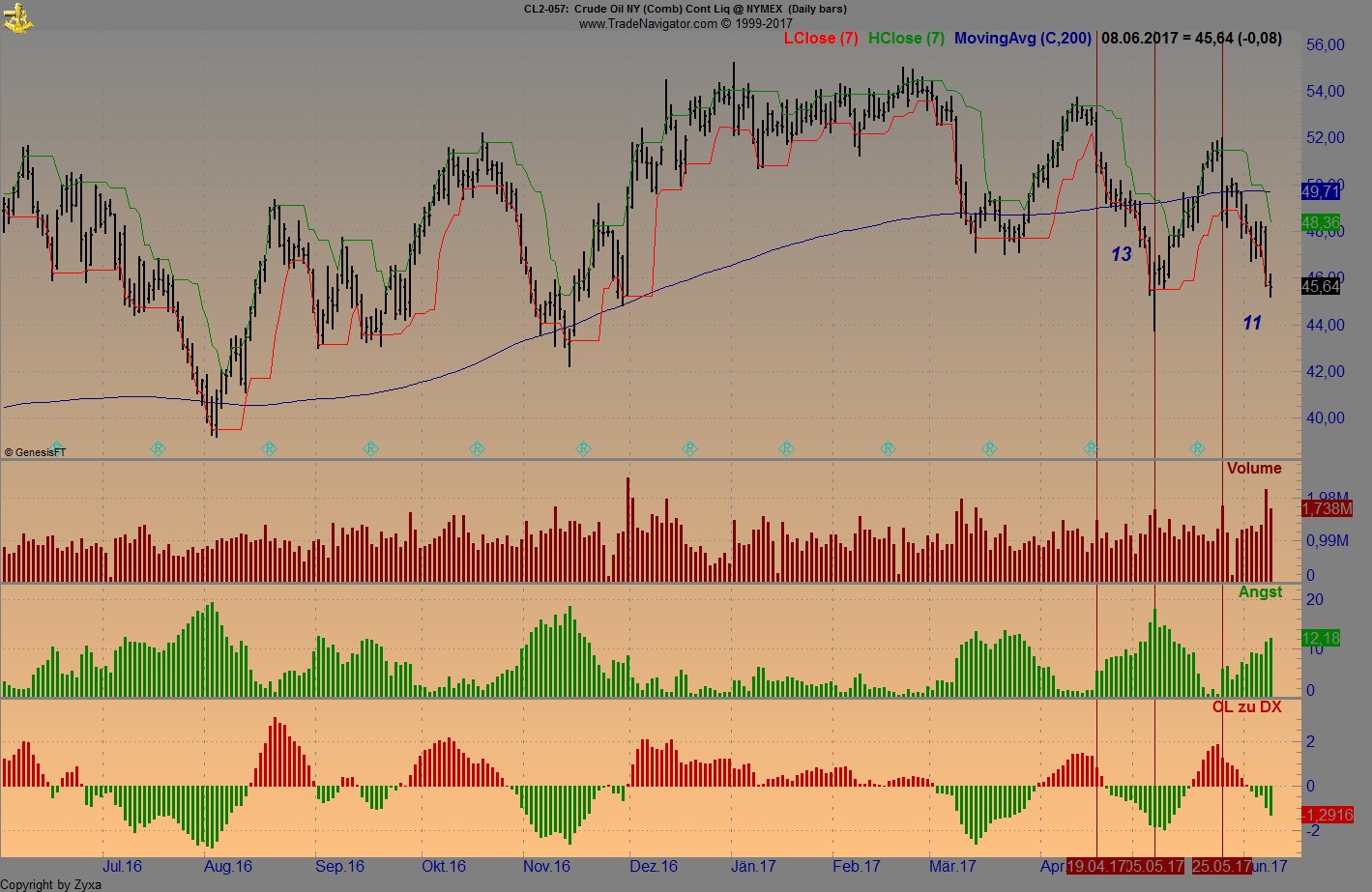
Task: Expand the Volume subpanel header
Action: pos(1254,468)
